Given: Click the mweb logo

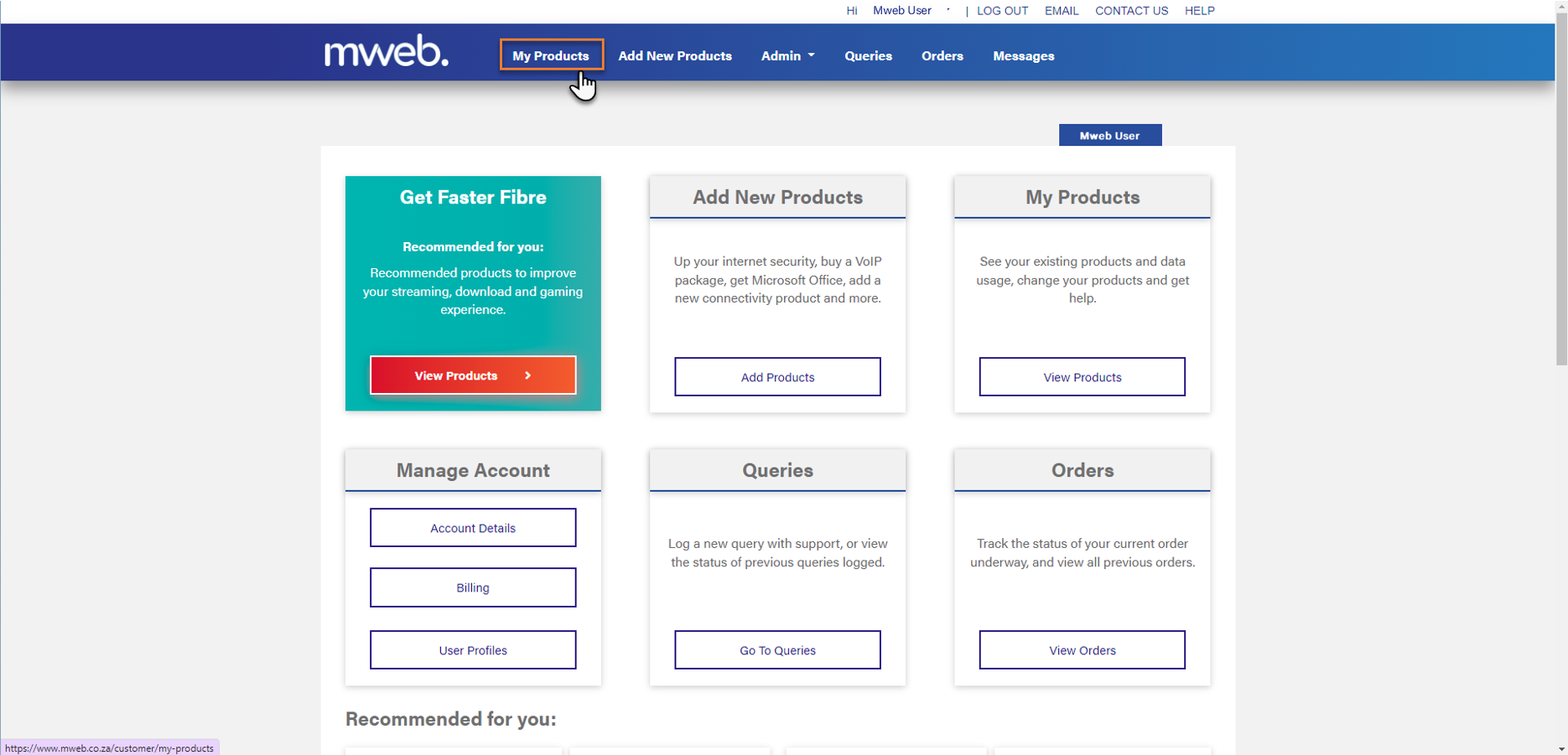Looking at the screenshot, I should 387,51.
